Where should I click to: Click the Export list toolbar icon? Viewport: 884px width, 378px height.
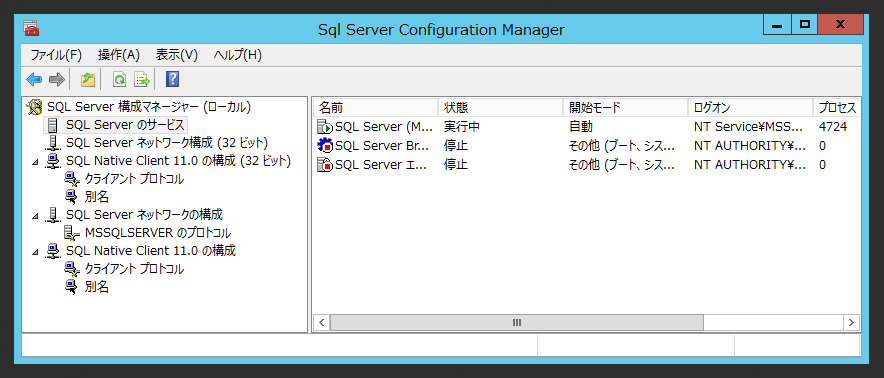point(142,80)
